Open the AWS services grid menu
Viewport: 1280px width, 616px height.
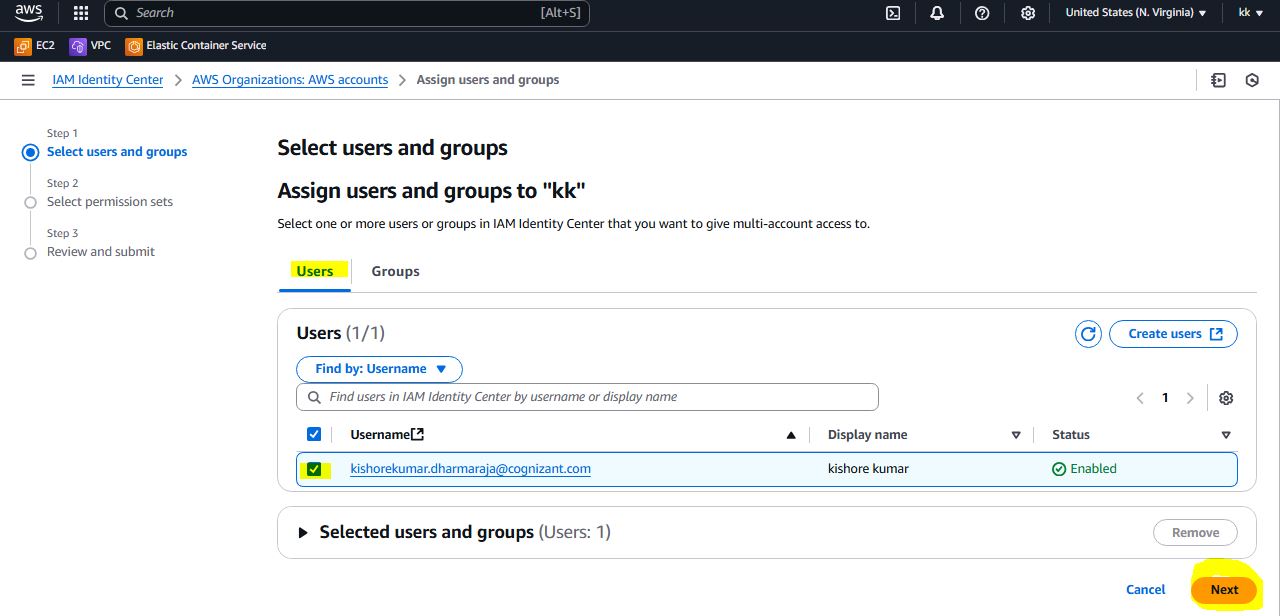tap(81, 13)
